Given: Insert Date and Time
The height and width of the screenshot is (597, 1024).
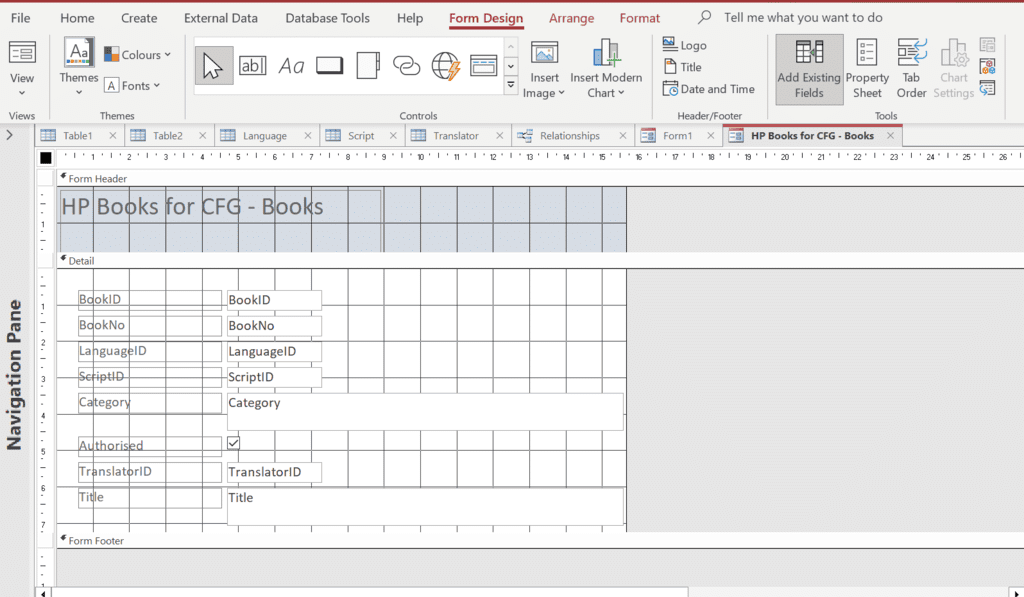Looking at the screenshot, I should pos(709,89).
